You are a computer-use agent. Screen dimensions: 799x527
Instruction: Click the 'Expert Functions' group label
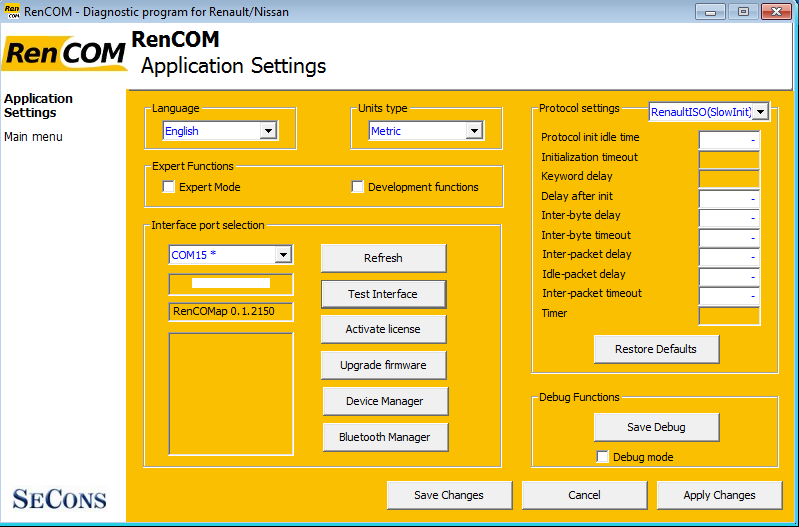coord(193,166)
